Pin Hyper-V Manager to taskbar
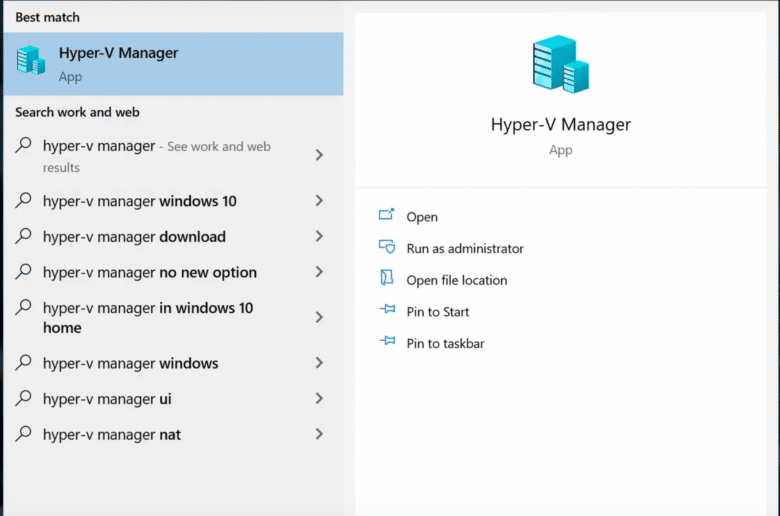 pos(445,343)
